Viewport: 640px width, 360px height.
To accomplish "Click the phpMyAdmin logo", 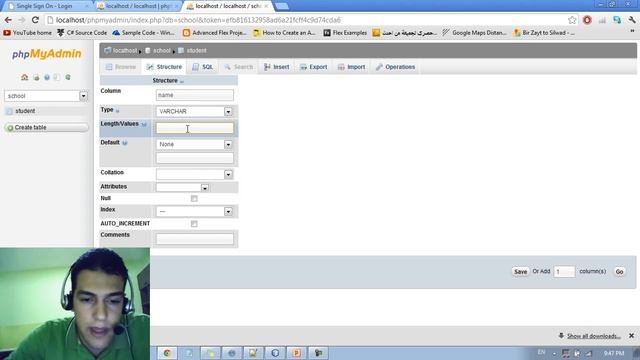I will pyautogui.click(x=47, y=54).
